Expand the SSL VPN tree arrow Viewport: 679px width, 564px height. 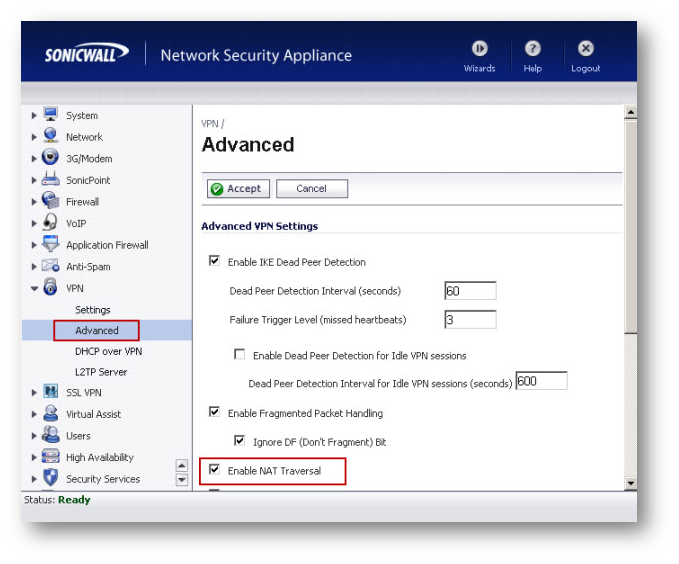34,393
